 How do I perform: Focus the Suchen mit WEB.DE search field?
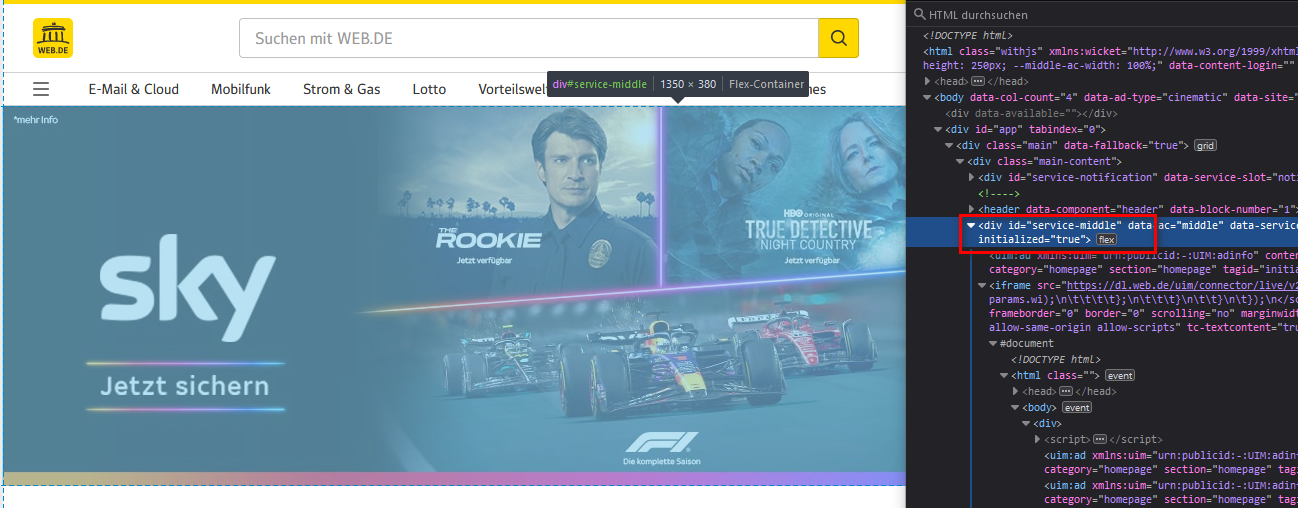pyautogui.click(x=529, y=38)
